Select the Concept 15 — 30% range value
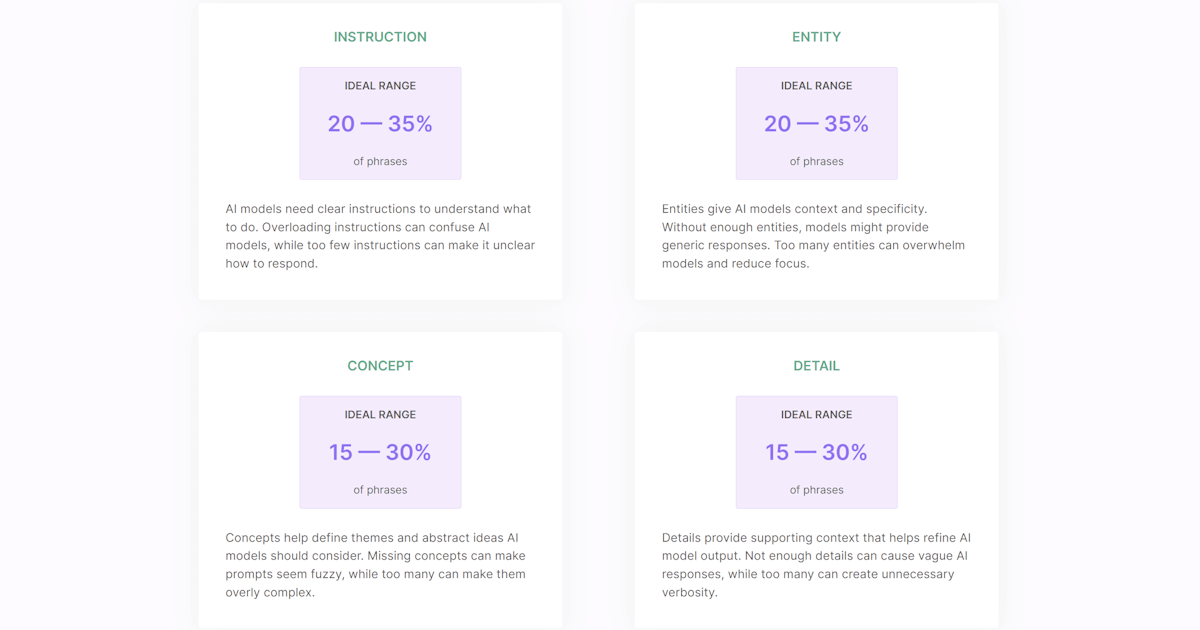Screen dimensions: 1200x630 380,453
